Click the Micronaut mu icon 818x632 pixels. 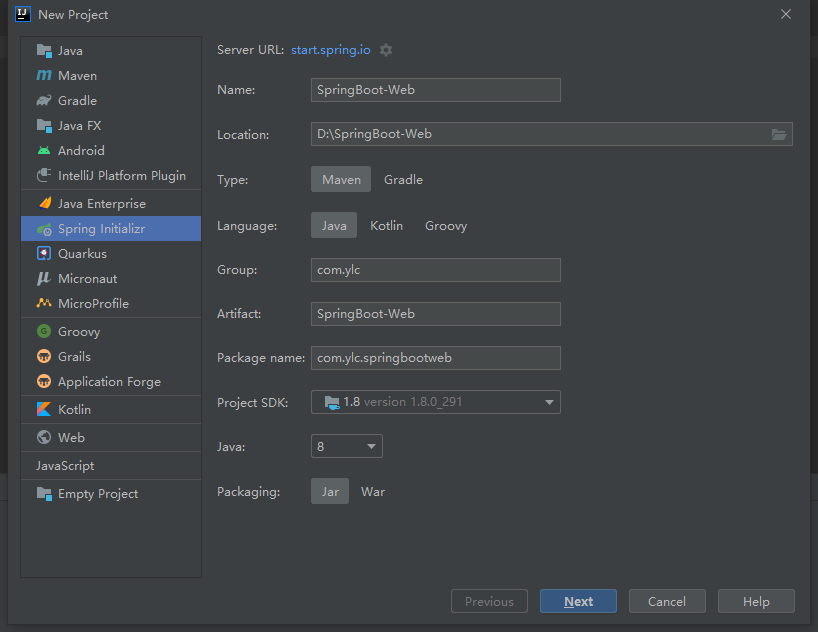[x=44, y=279]
